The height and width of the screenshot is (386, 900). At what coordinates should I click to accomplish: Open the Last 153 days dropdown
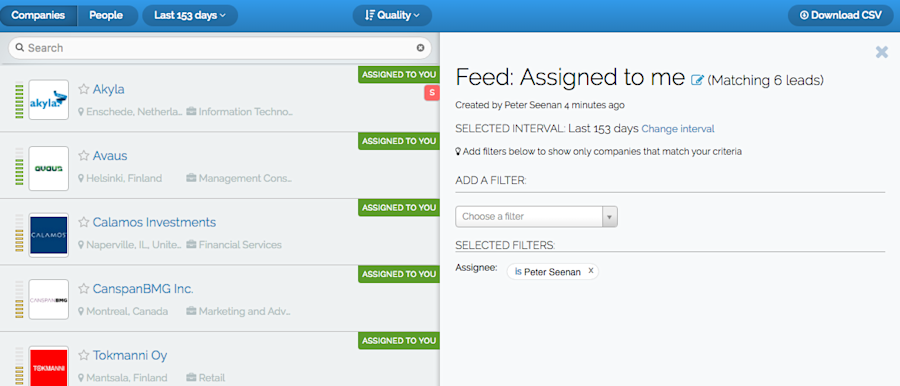click(x=190, y=16)
